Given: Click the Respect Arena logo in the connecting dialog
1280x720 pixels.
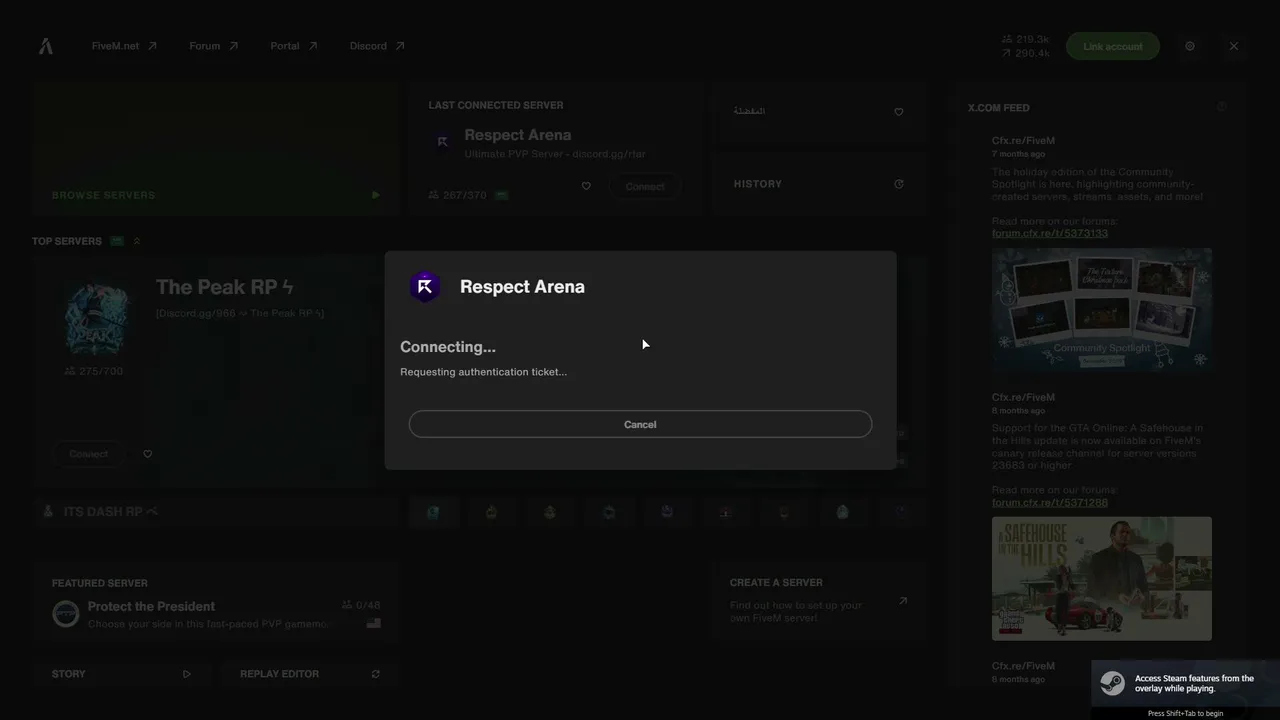Looking at the screenshot, I should coord(425,287).
